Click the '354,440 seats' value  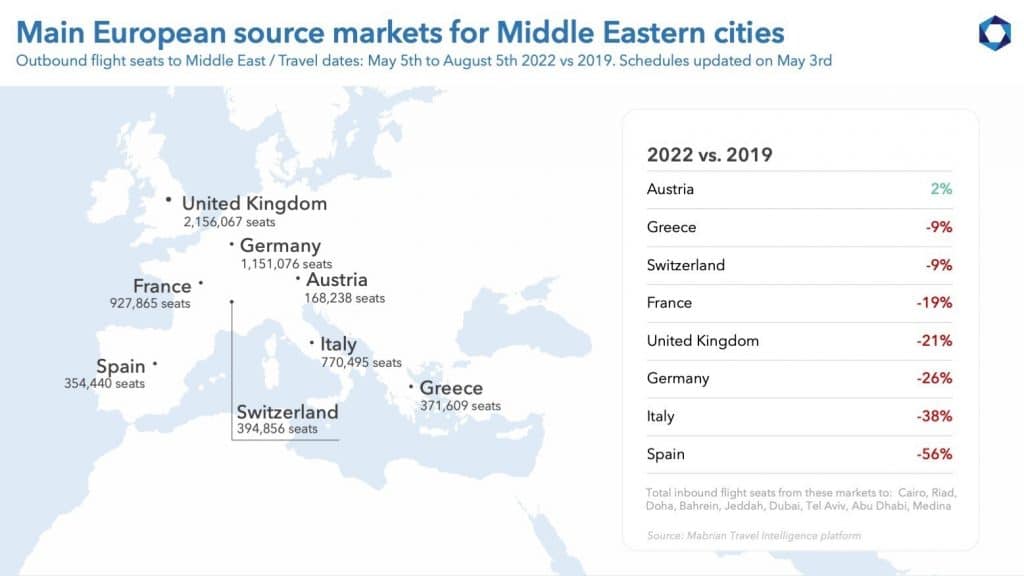coord(104,383)
